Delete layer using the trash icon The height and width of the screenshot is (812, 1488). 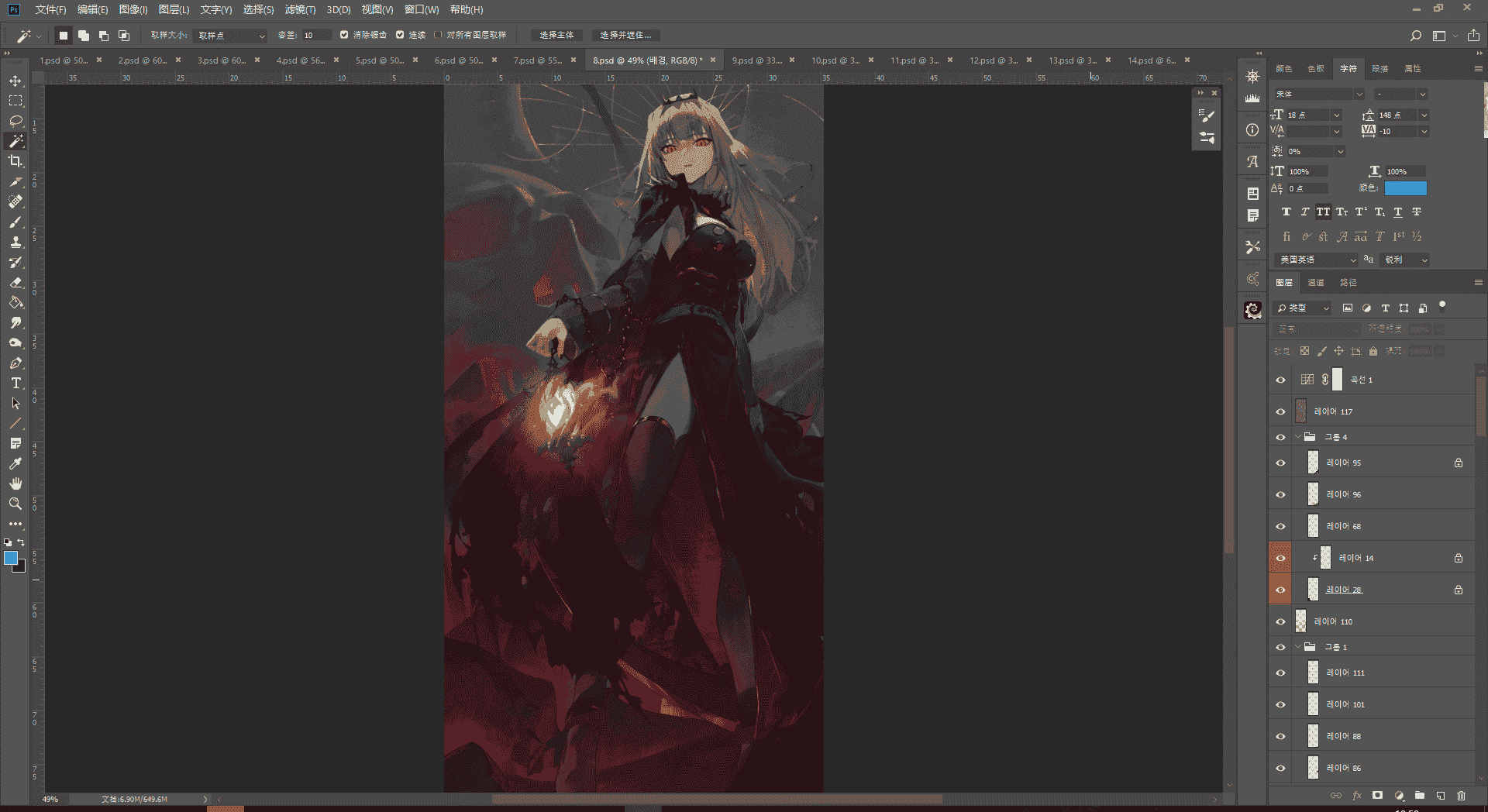click(x=1461, y=796)
